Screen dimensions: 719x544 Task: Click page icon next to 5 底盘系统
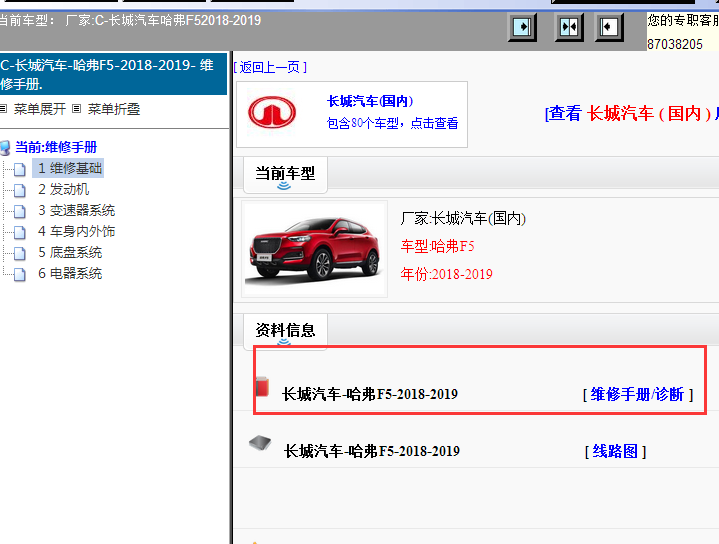[x=20, y=253]
